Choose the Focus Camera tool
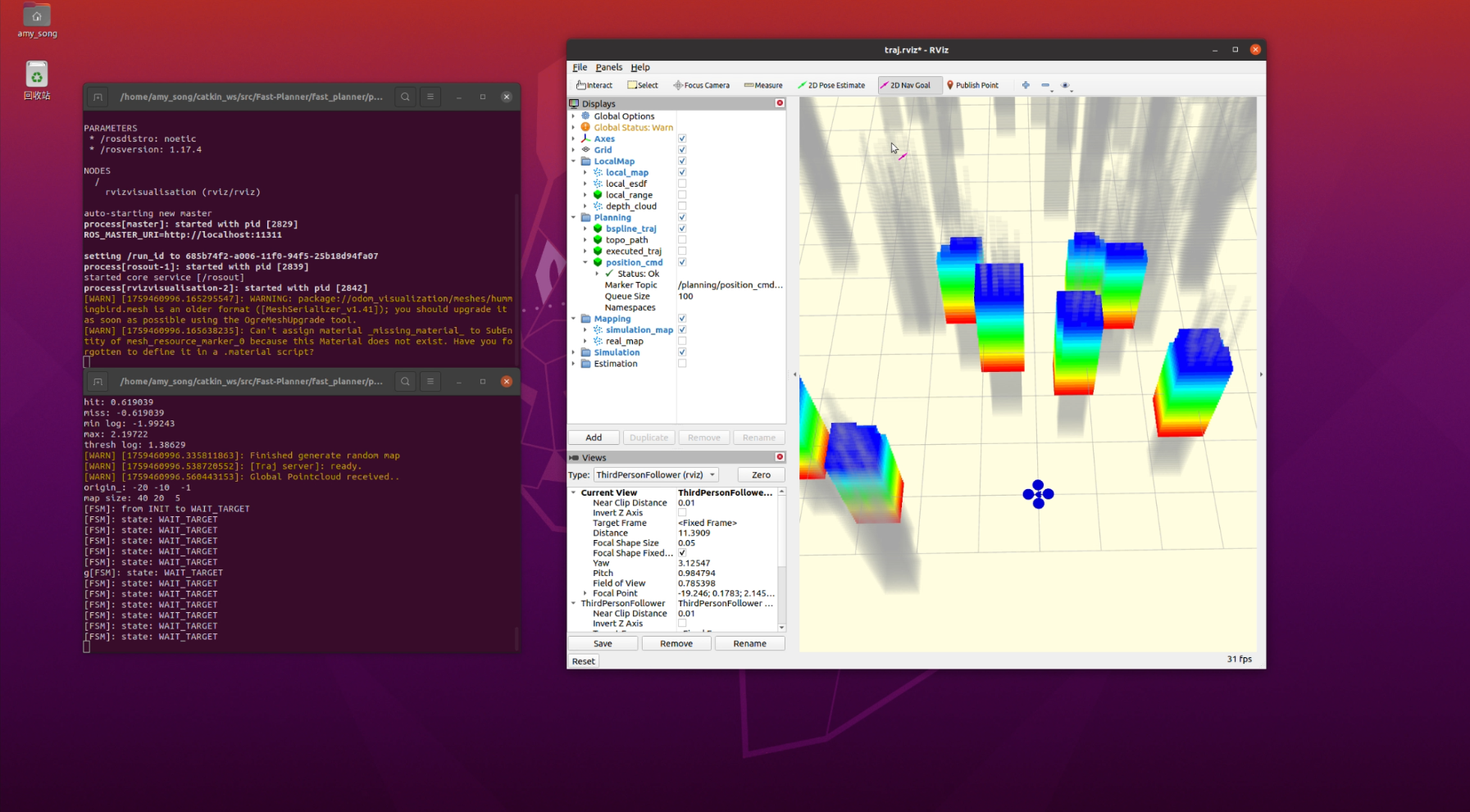The image size is (1470, 812). (701, 85)
